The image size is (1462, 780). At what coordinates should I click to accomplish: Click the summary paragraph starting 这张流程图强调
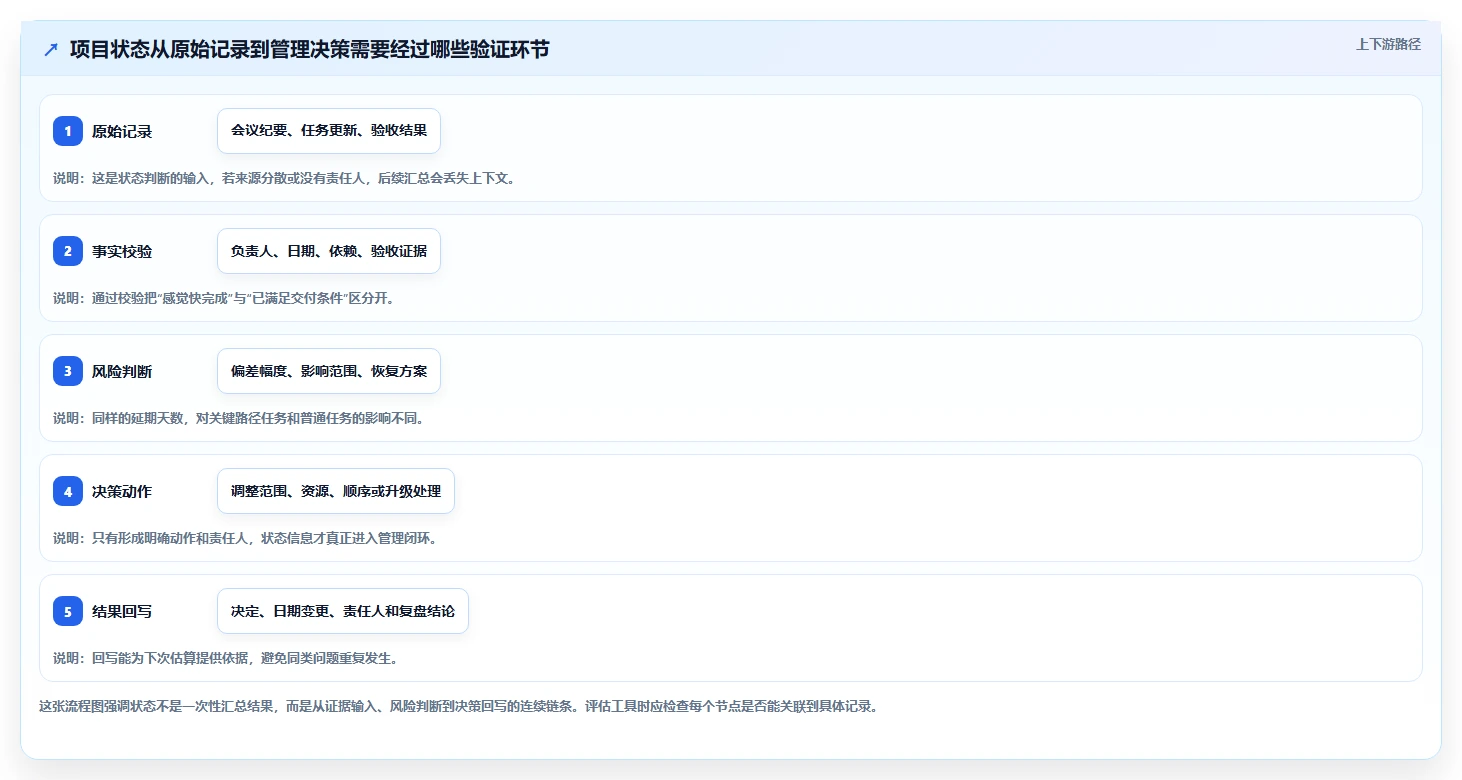pyautogui.click(x=459, y=706)
